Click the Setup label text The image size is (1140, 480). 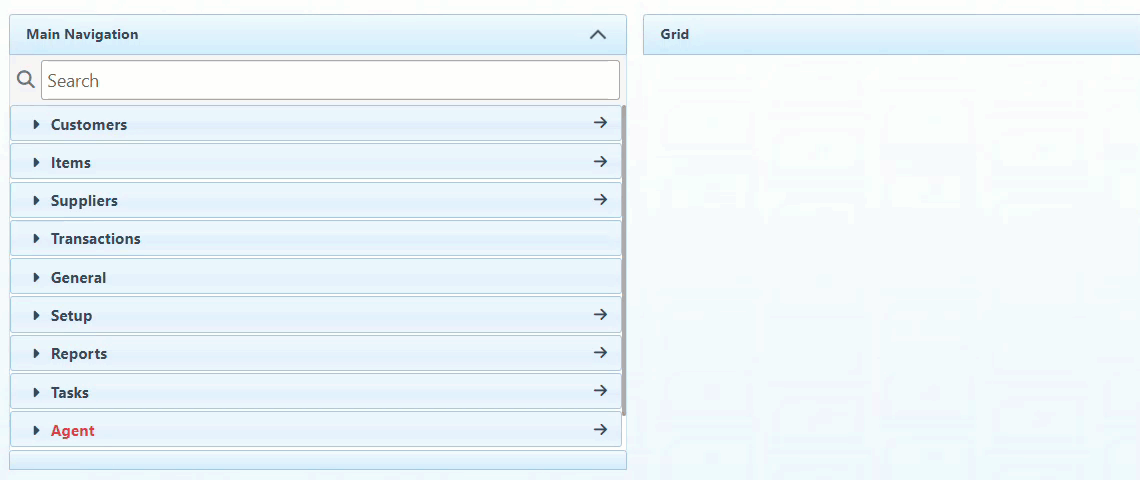coord(71,315)
